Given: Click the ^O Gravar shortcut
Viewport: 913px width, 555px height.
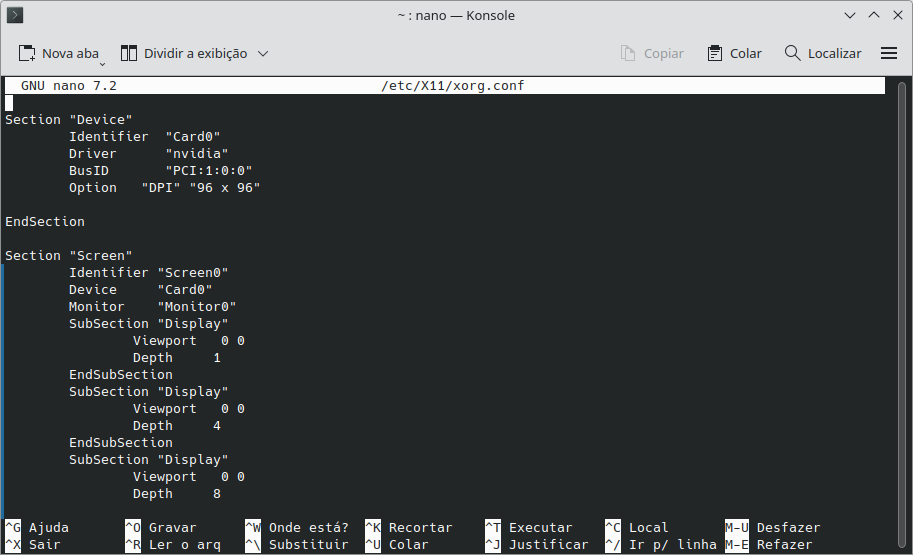Looking at the screenshot, I should [161, 528].
